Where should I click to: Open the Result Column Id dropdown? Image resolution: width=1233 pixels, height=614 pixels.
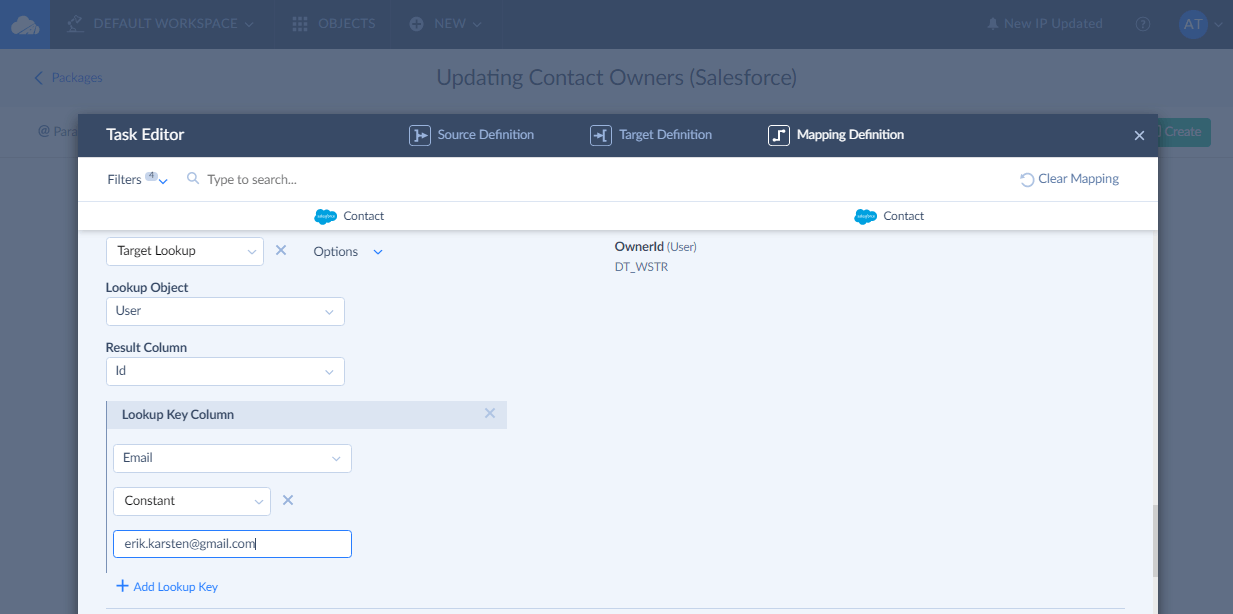(225, 372)
